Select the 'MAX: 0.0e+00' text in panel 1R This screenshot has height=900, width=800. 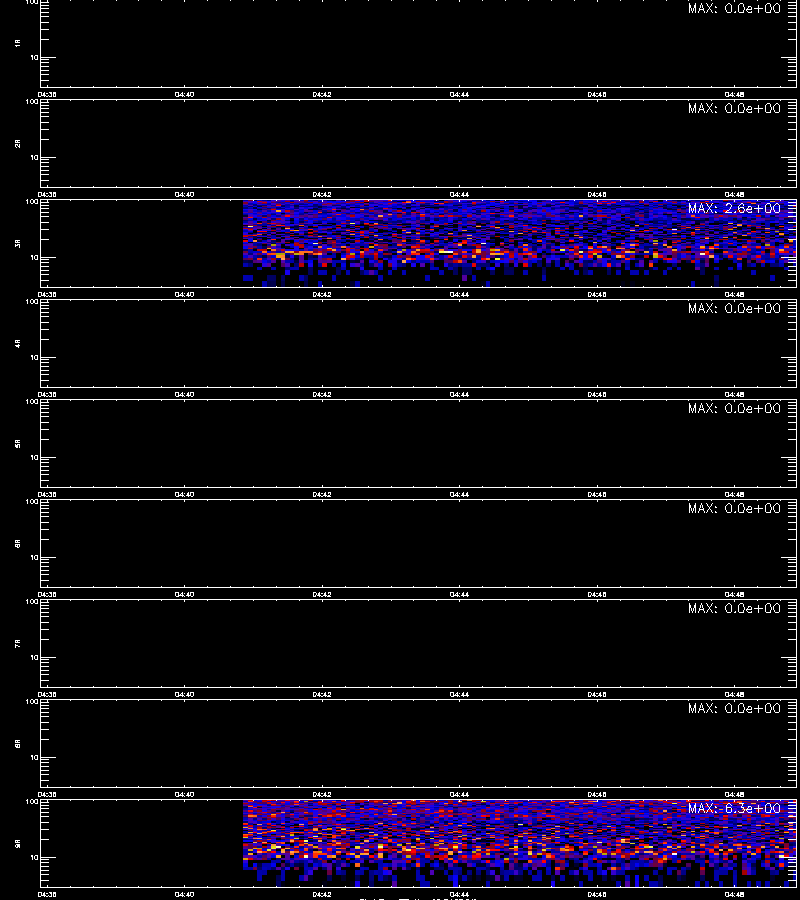734,8
